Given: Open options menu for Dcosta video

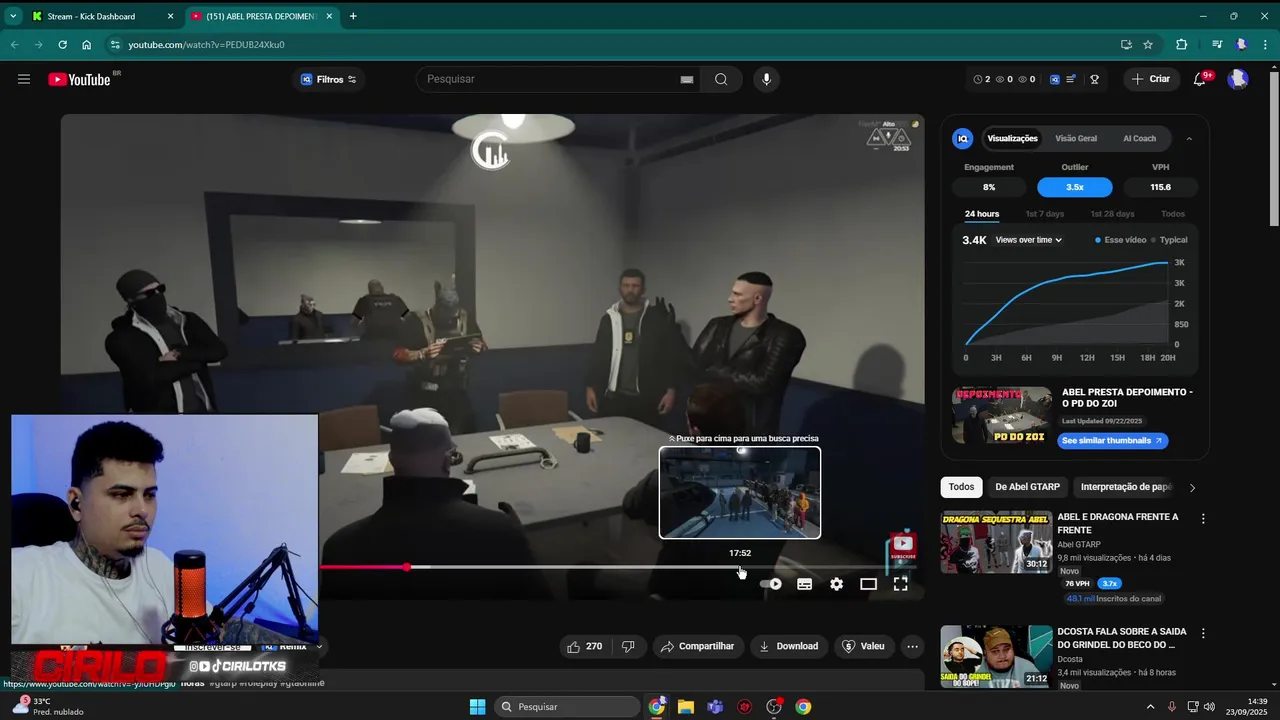Looking at the screenshot, I should click(x=1203, y=633).
